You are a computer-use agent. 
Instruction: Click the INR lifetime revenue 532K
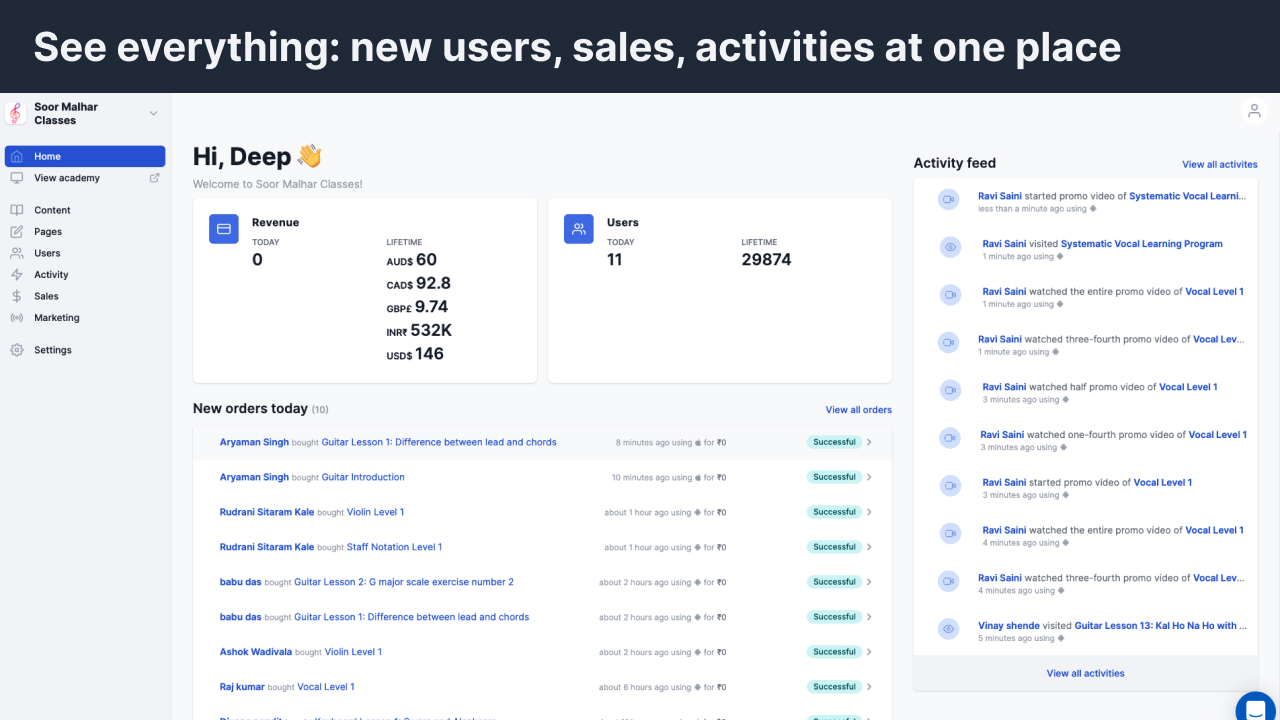point(431,330)
